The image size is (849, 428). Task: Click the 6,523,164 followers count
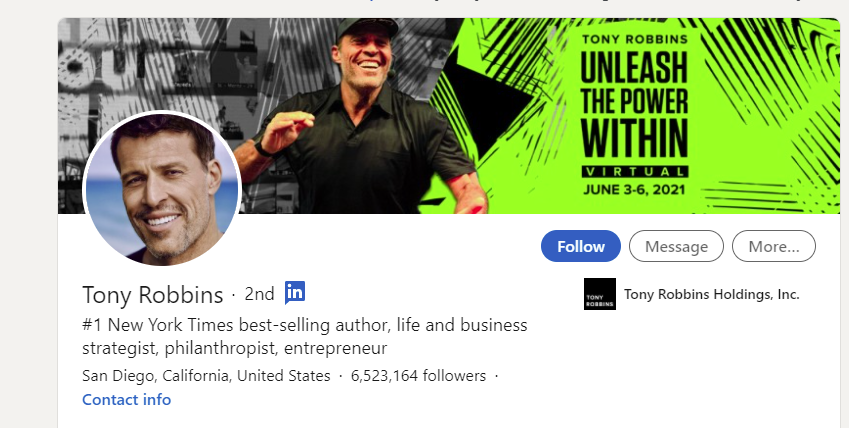coord(418,376)
